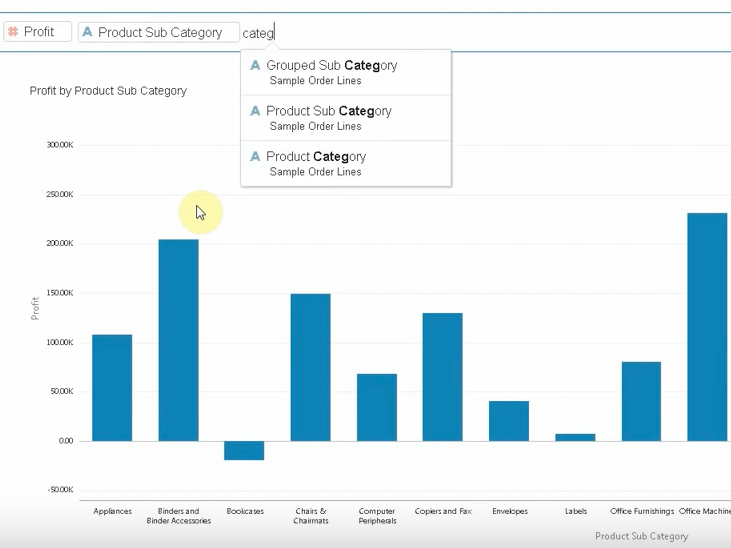This screenshot has height=548, width=731.
Task: Click the measure icon on the Profit pill
Action: click(13, 32)
